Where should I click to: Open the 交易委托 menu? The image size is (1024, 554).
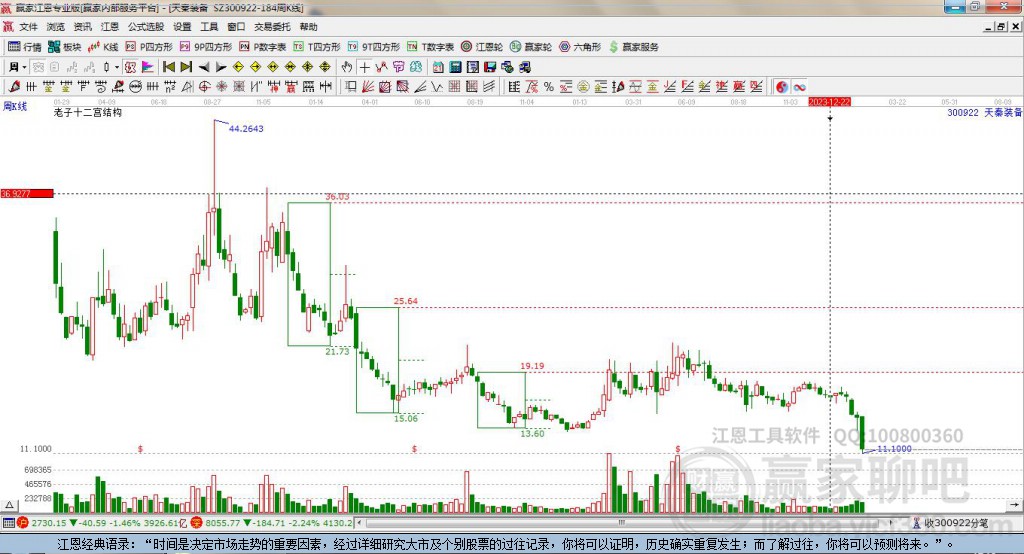272,27
